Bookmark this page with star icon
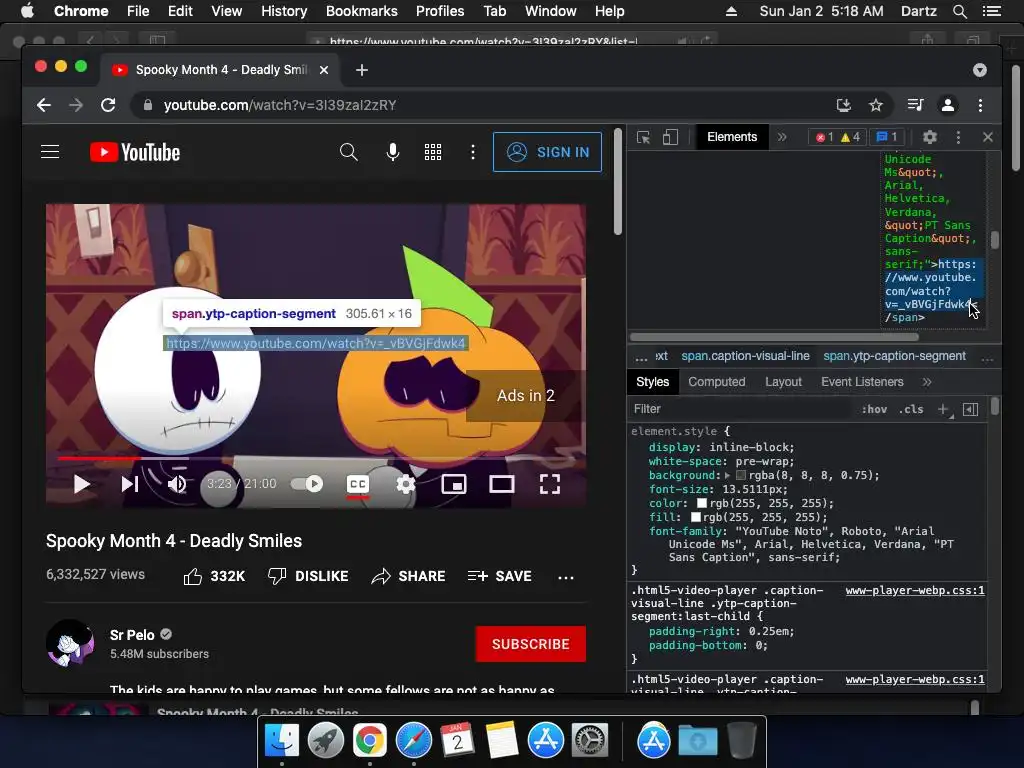Viewport: 1024px width, 768px height. point(876,105)
